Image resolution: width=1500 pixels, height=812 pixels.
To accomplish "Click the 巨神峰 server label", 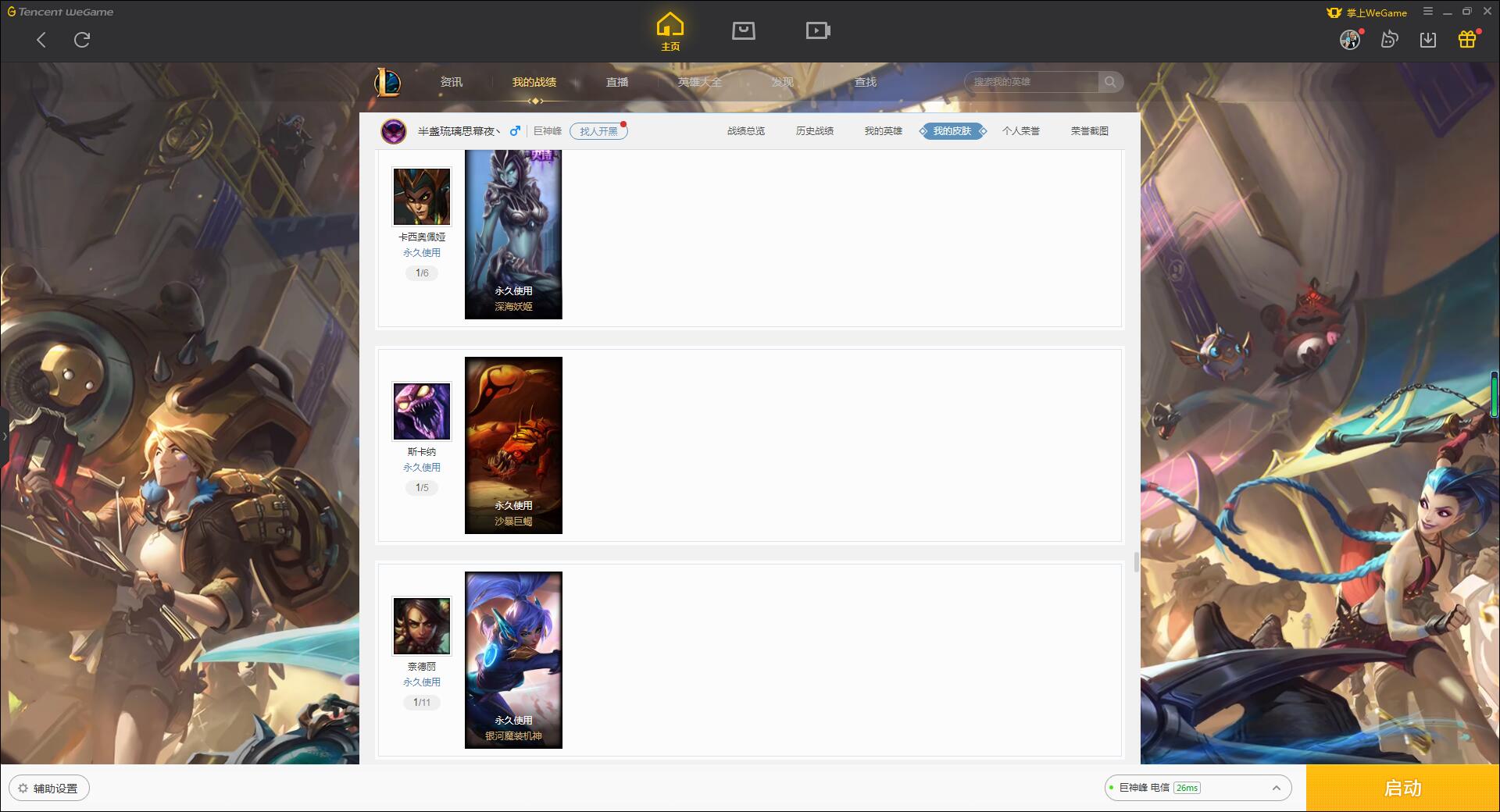I will pyautogui.click(x=548, y=131).
